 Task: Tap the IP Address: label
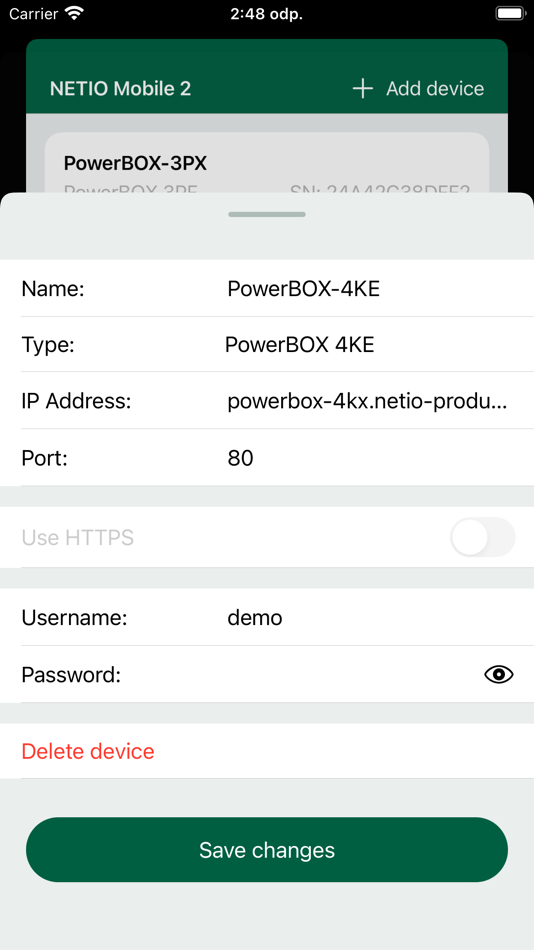(76, 402)
